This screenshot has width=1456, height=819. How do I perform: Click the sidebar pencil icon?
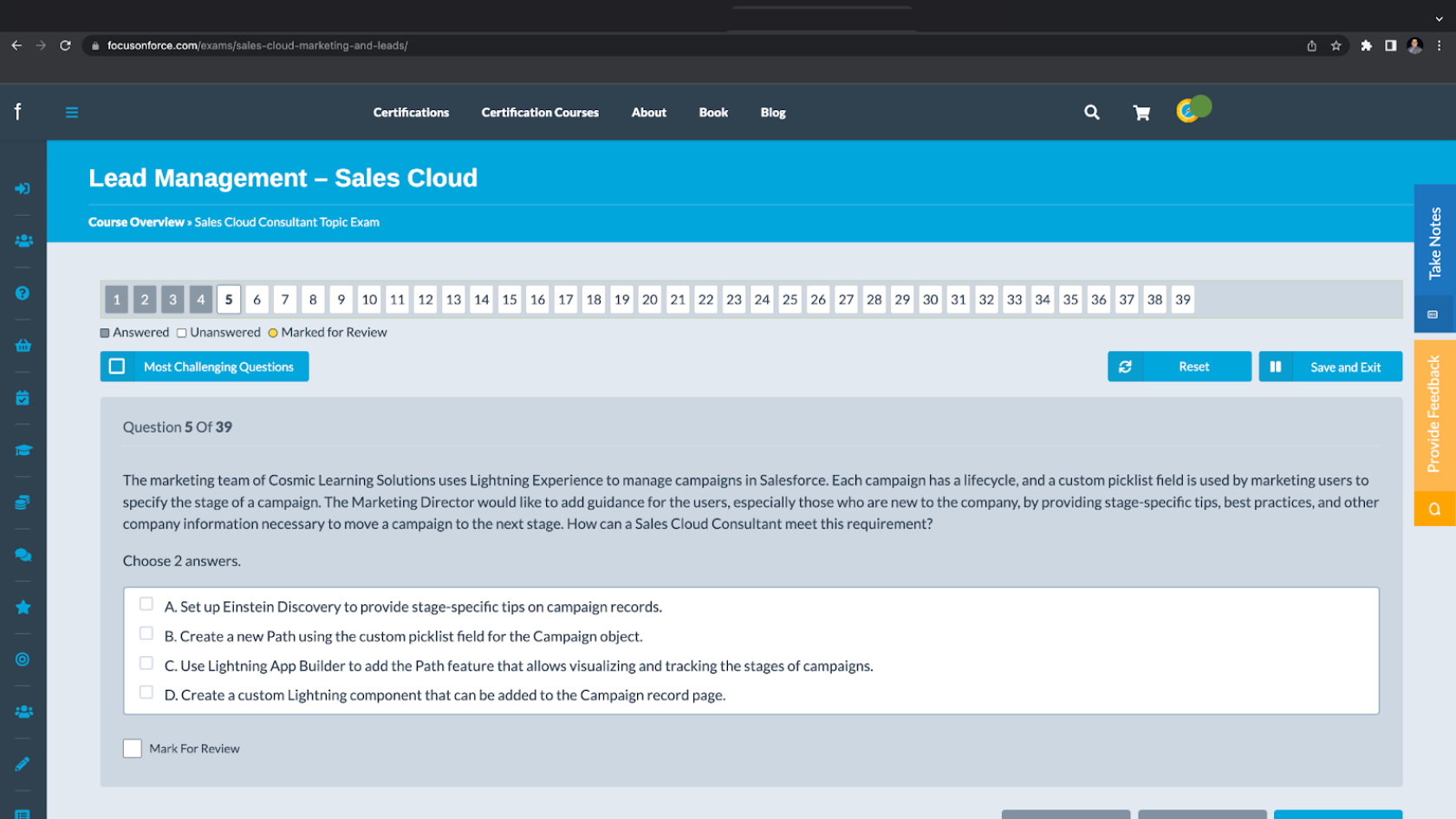click(x=23, y=764)
